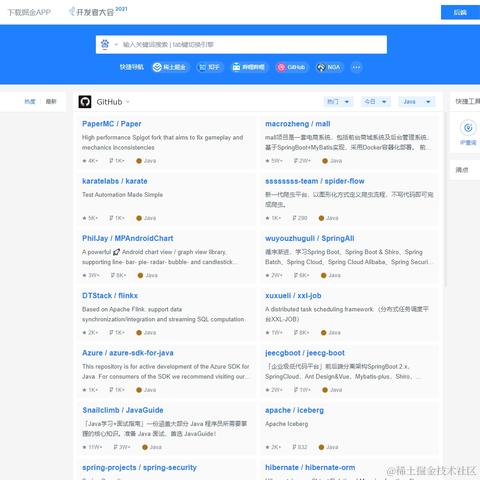The image size is (480, 480).
Task: Click the Java language dot on Azure / azure-sdk-for-java
Action: point(139,390)
